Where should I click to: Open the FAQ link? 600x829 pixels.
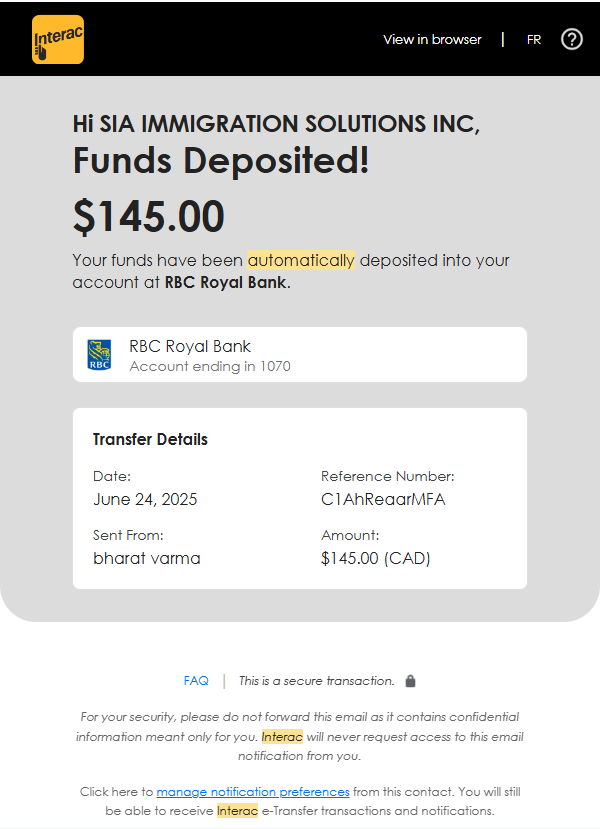tap(196, 681)
